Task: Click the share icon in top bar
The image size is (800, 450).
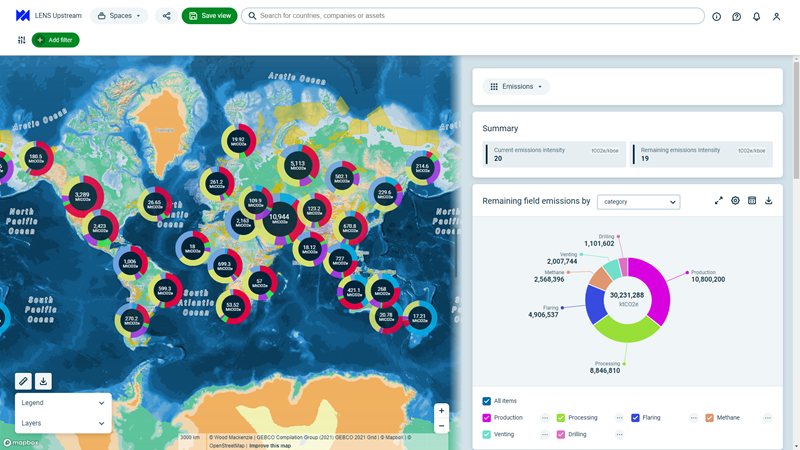Action: click(166, 16)
